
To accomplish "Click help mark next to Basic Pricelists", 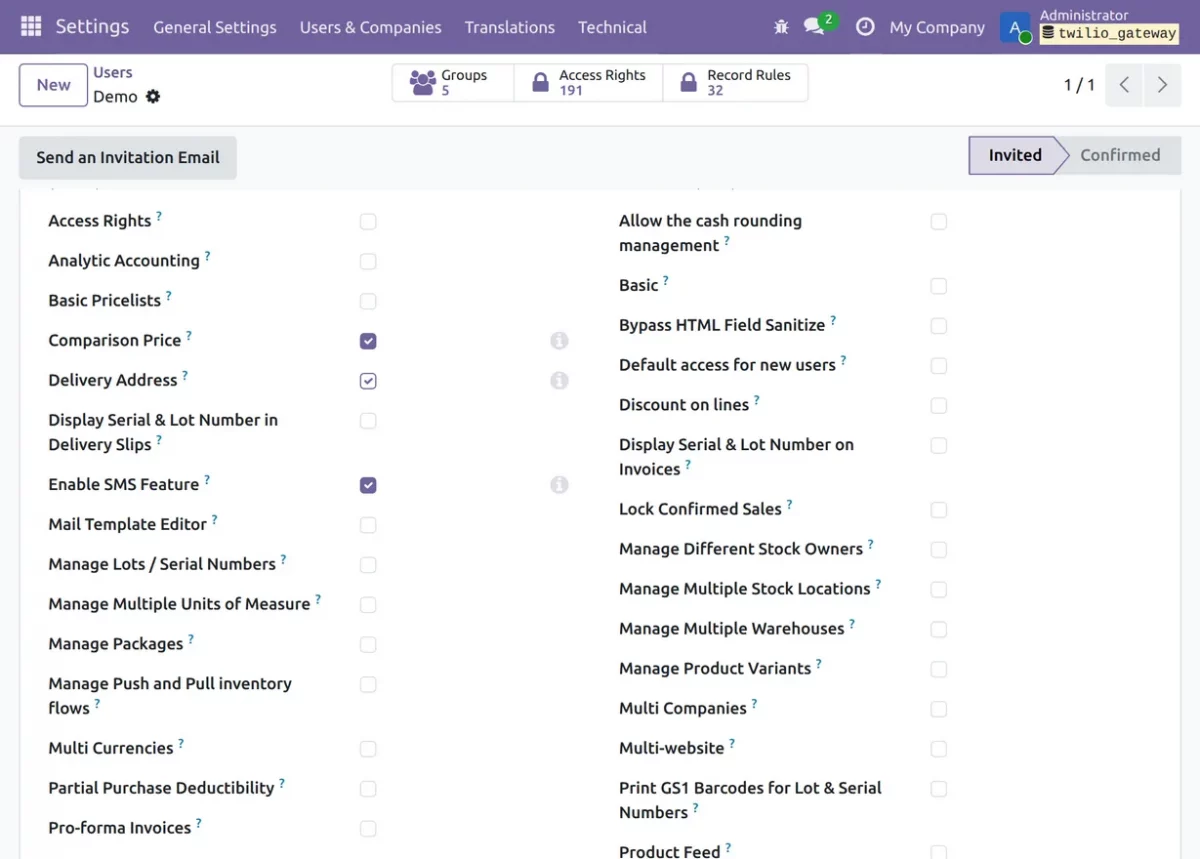I will (168, 296).
